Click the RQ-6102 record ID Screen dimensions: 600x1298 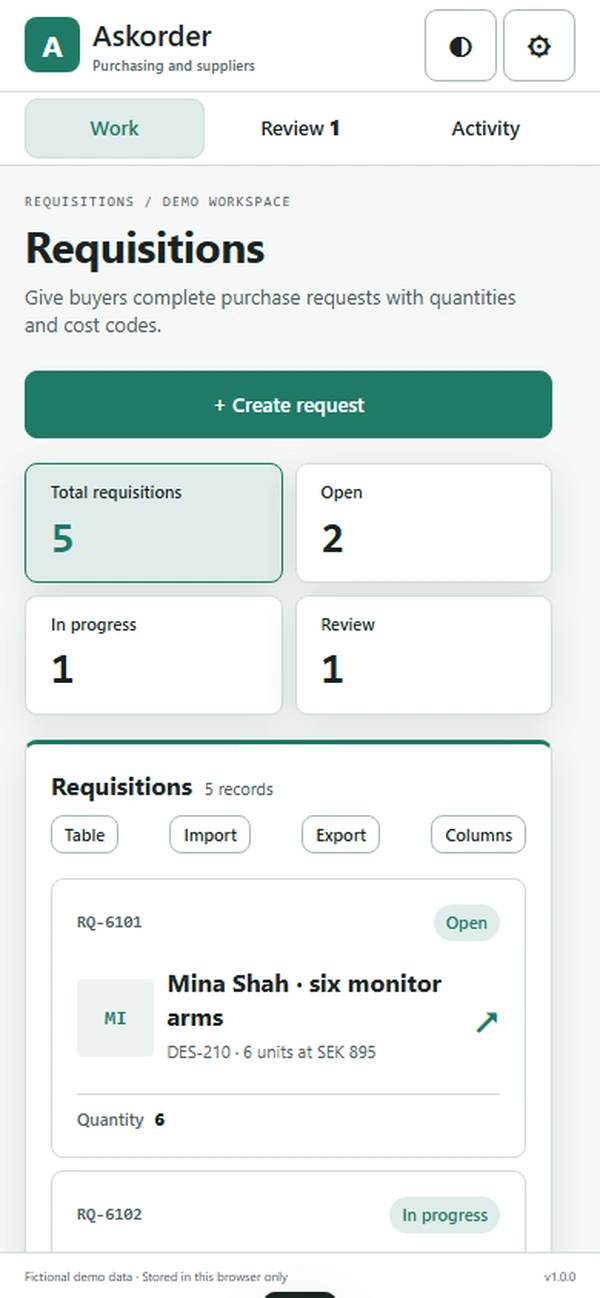click(109, 1214)
